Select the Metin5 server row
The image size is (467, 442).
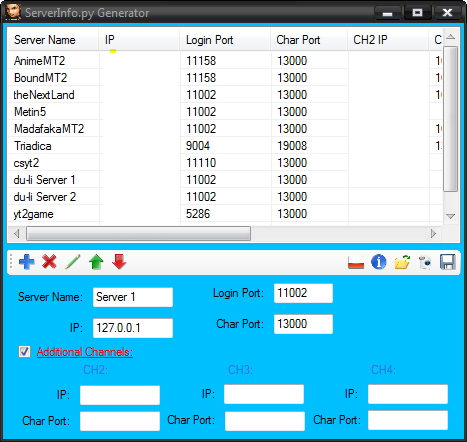[x=225, y=112]
